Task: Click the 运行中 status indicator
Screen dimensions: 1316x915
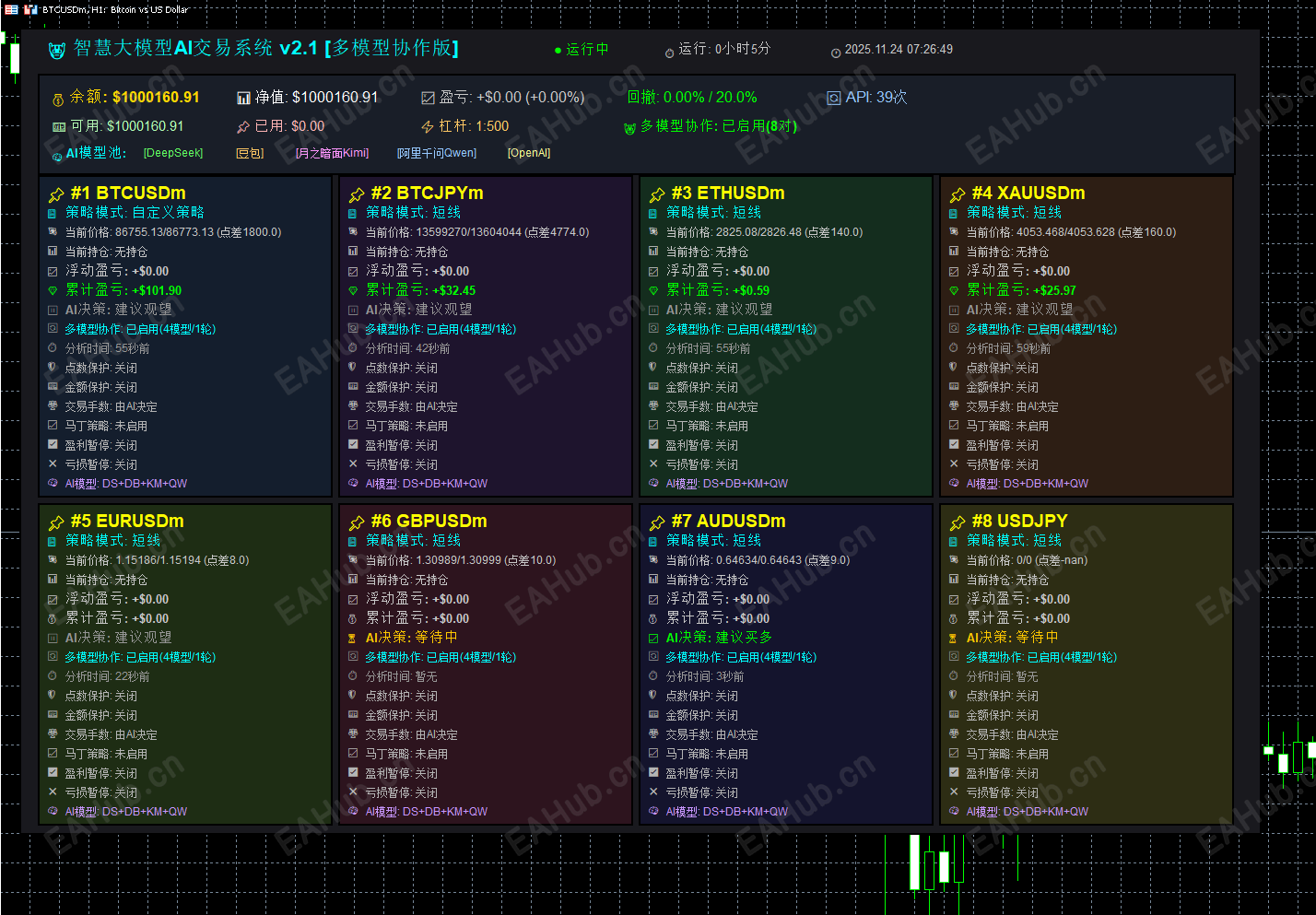Action: (581, 50)
